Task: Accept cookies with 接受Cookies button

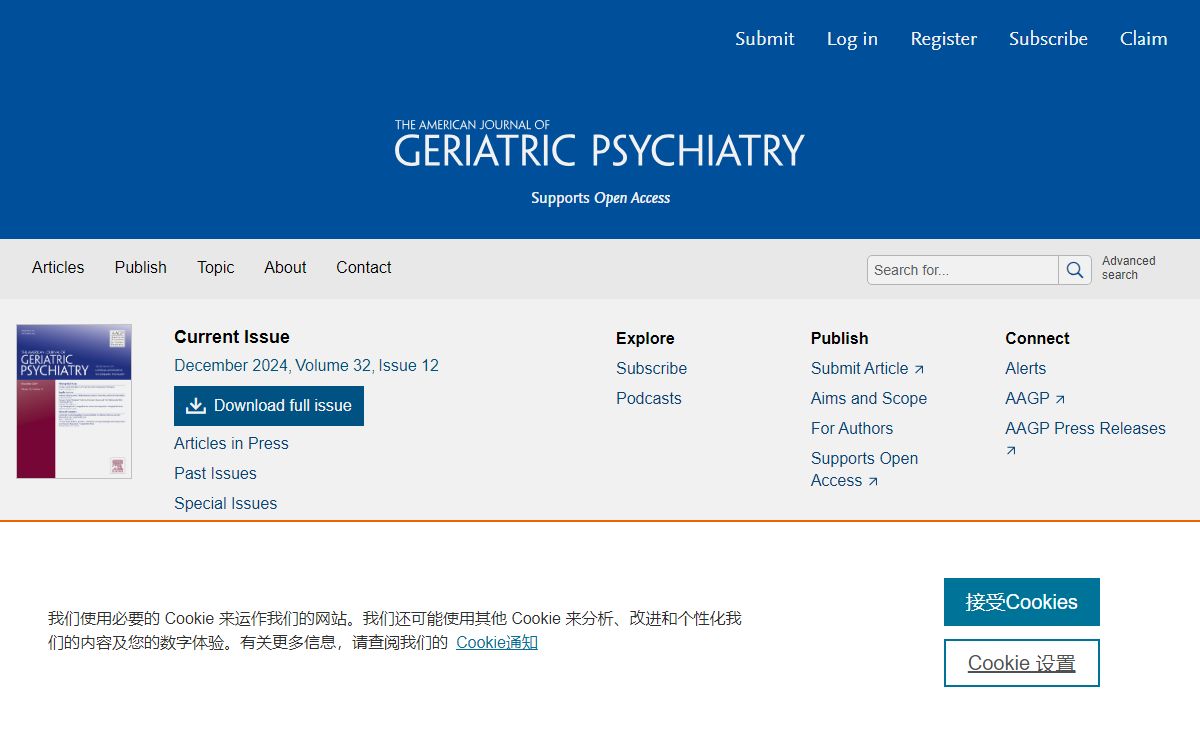Action: 1022,602
